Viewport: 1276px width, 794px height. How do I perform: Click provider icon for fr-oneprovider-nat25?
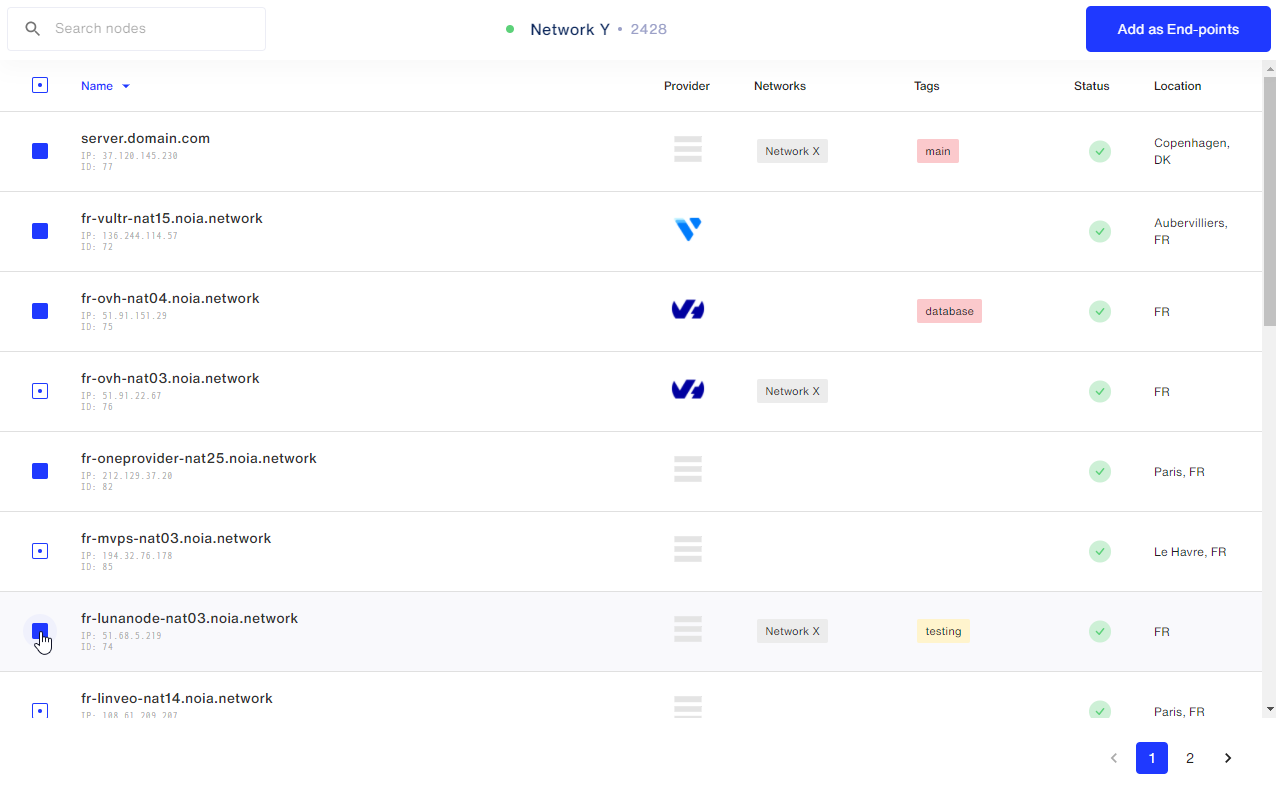[x=688, y=469]
